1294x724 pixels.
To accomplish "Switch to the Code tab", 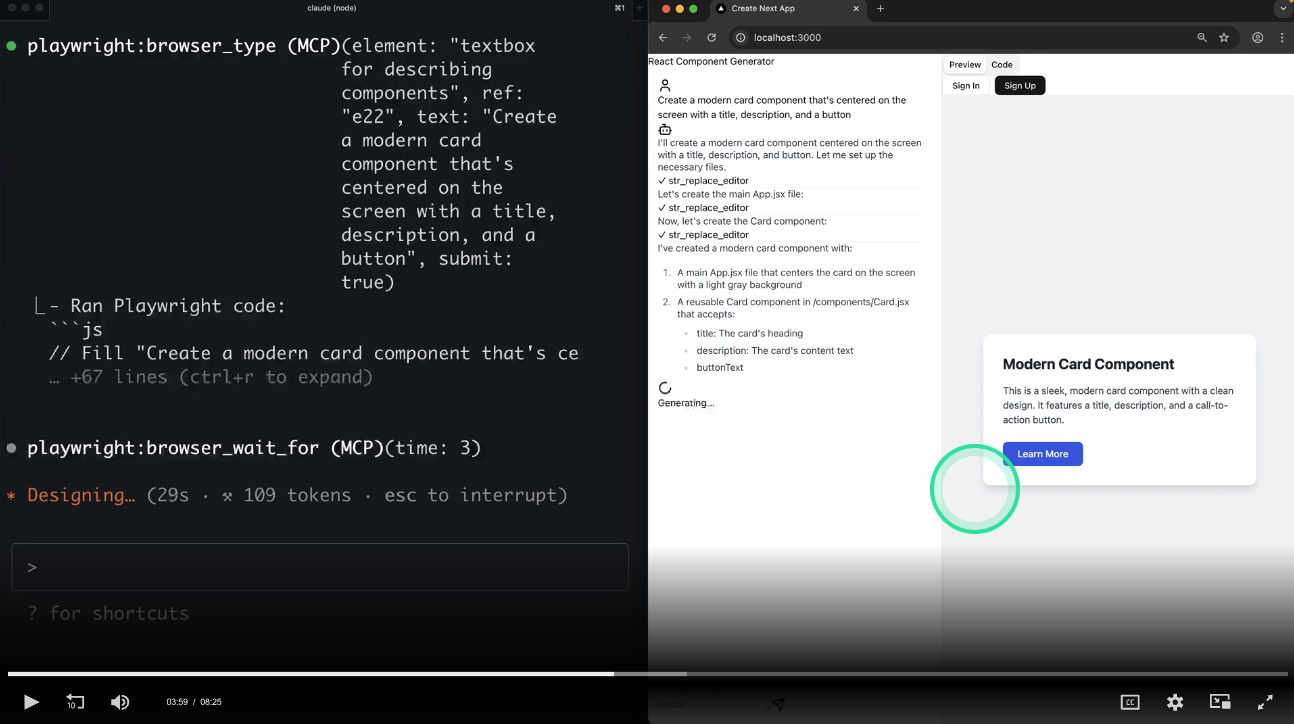I will click(x=1002, y=65).
